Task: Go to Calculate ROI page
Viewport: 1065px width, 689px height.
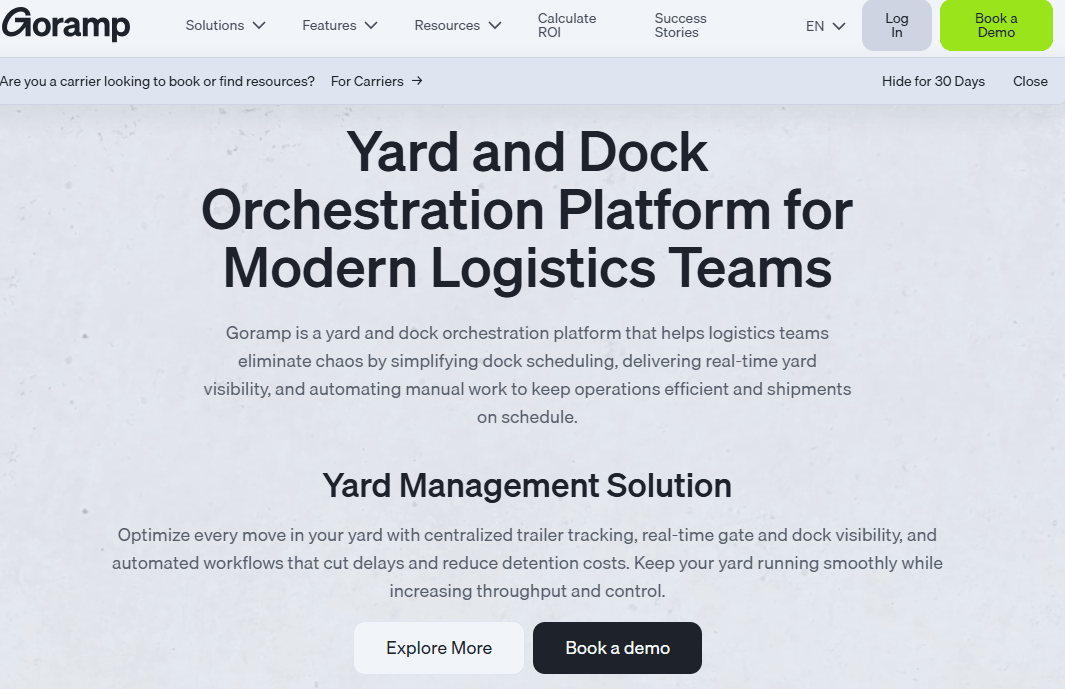Action: [x=567, y=25]
